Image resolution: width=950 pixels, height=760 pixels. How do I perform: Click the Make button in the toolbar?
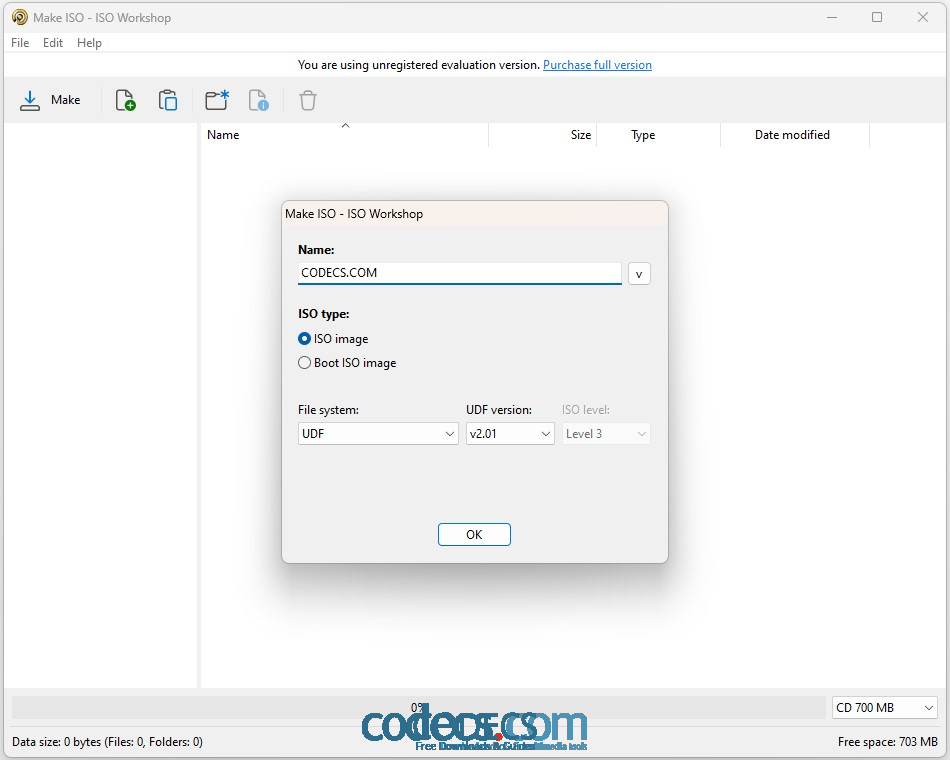tap(50, 100)
